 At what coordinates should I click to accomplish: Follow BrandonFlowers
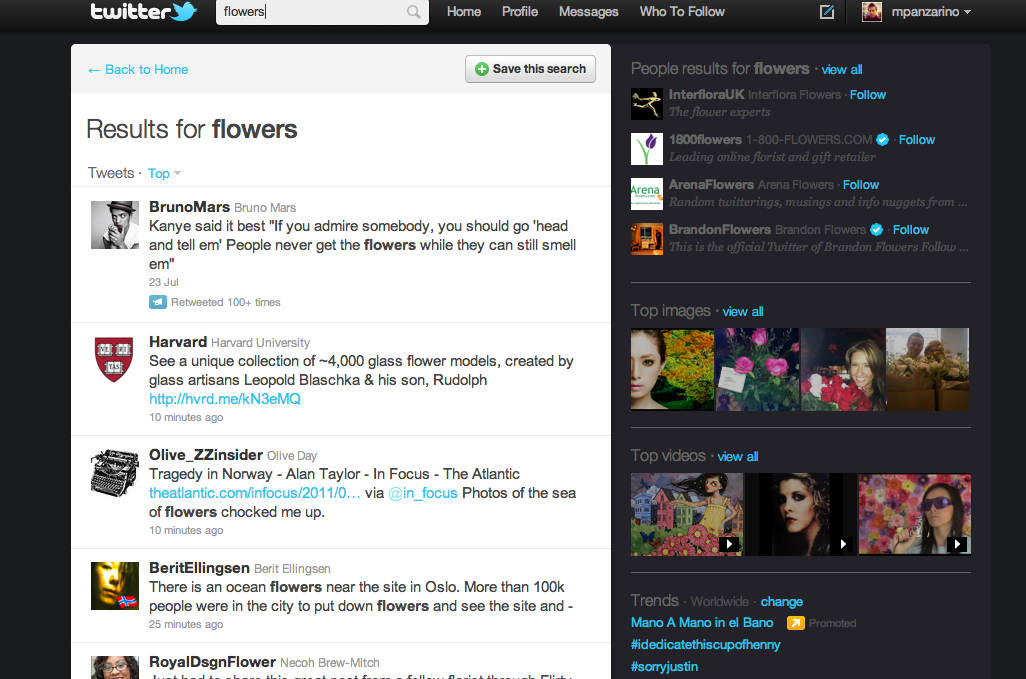point(910,230)
